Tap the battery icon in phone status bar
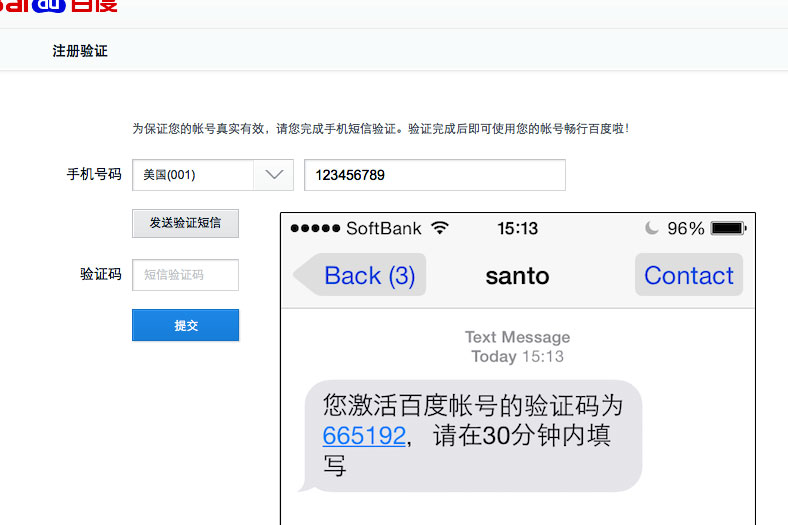Screen dimensions: 788x525 [x=729, y=228]
